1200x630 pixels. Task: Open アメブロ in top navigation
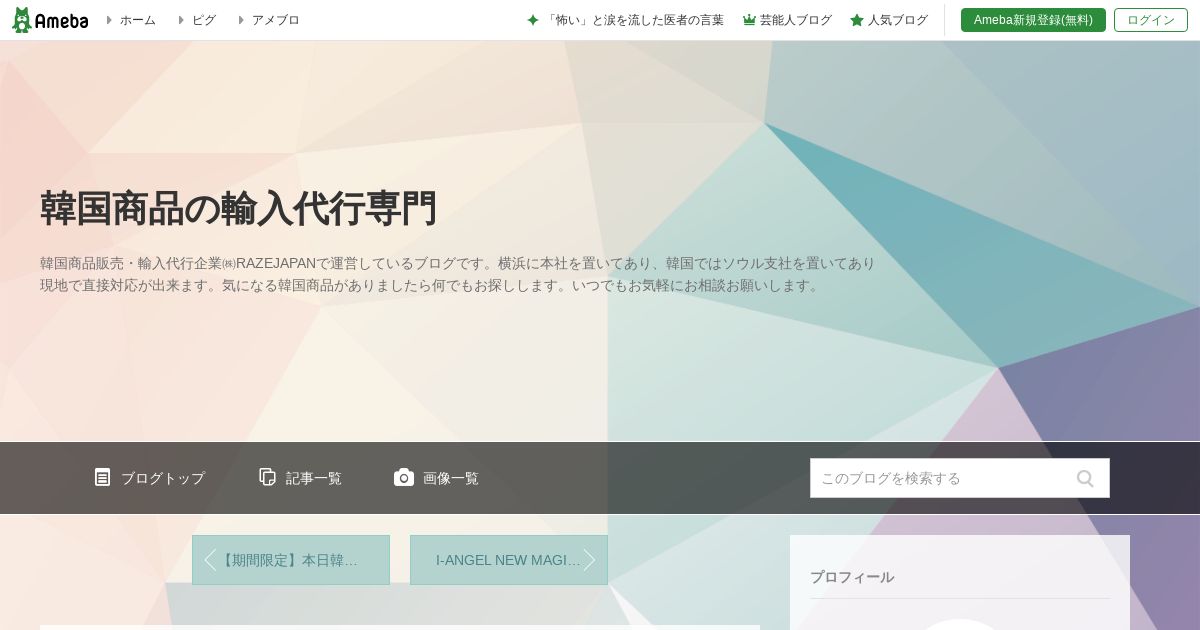point(275,20)
